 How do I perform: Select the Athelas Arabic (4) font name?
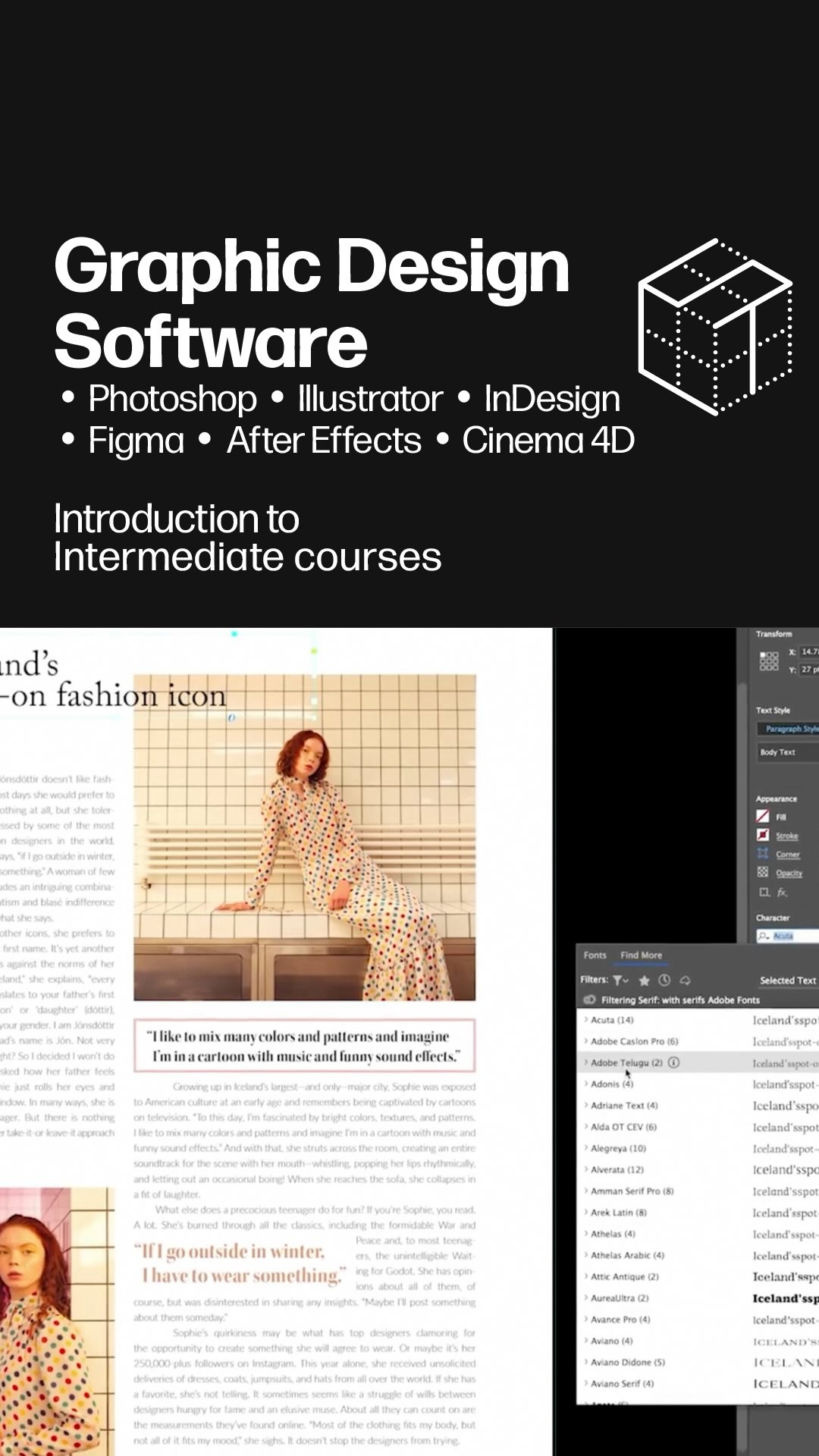click(627, 1255)
